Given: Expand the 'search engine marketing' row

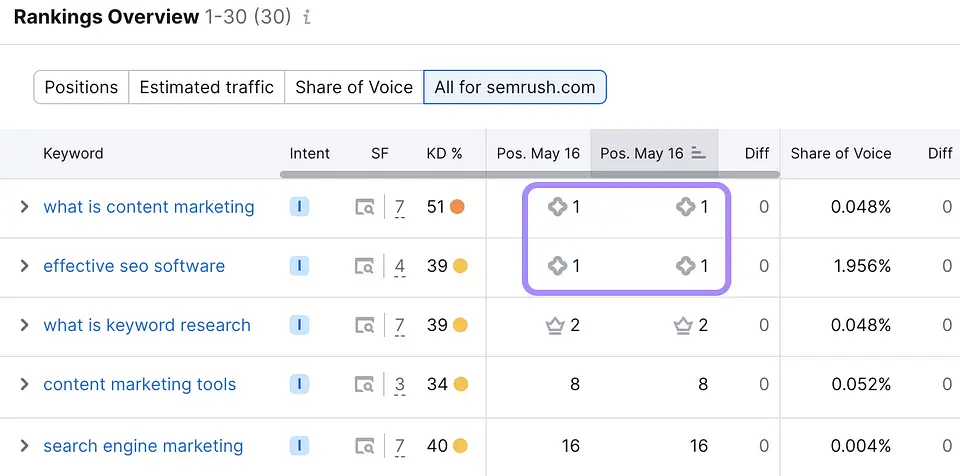Looking at the screenshot, I should coord(24,446).
